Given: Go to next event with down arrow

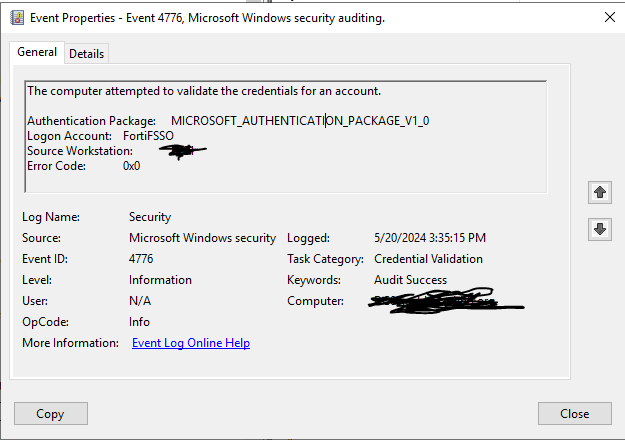Looking at the screenshot, I should pyautogui.click(x=600, y=229).
